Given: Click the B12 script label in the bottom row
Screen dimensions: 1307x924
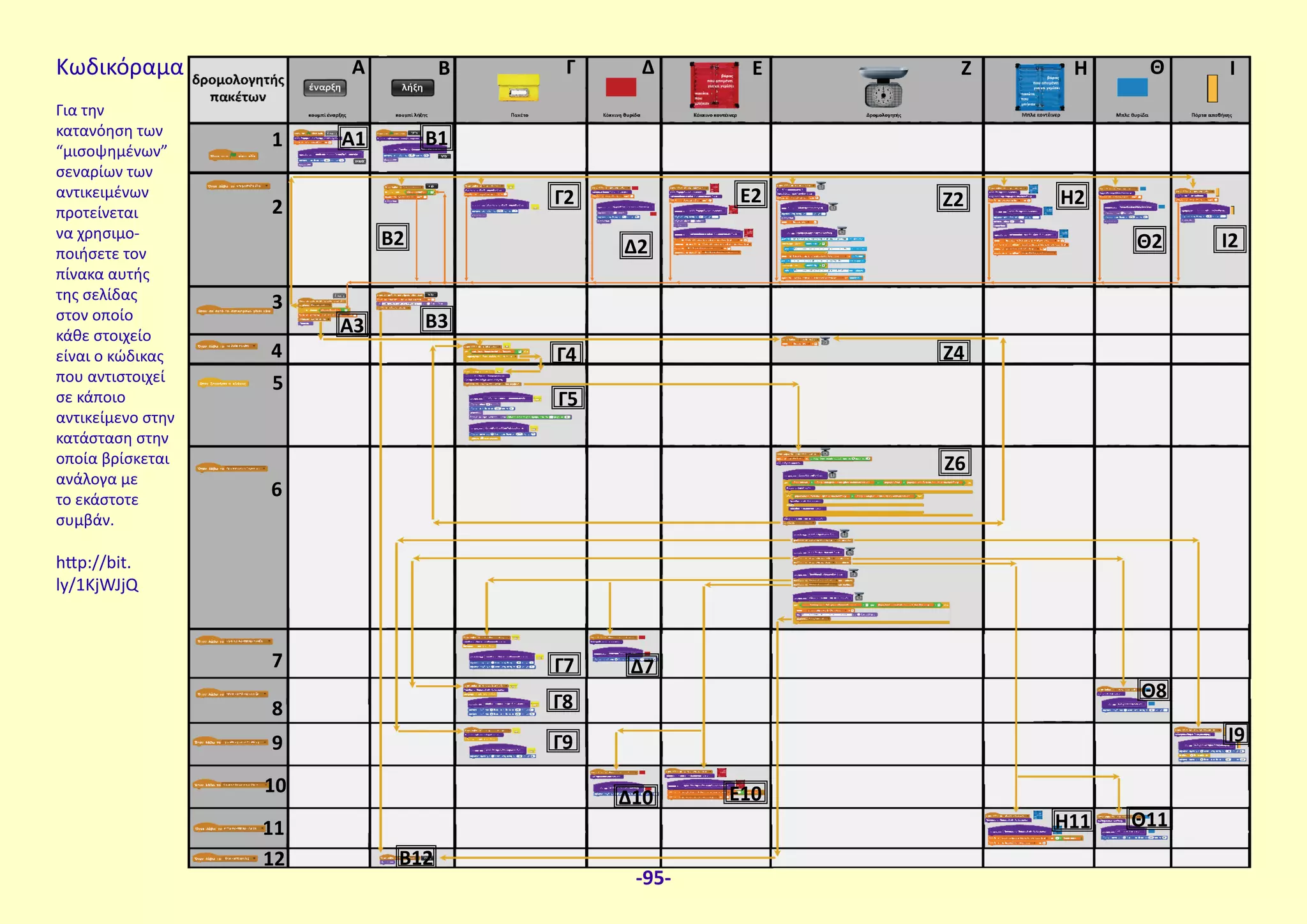Looking at the screenshot, I should 416,858.
